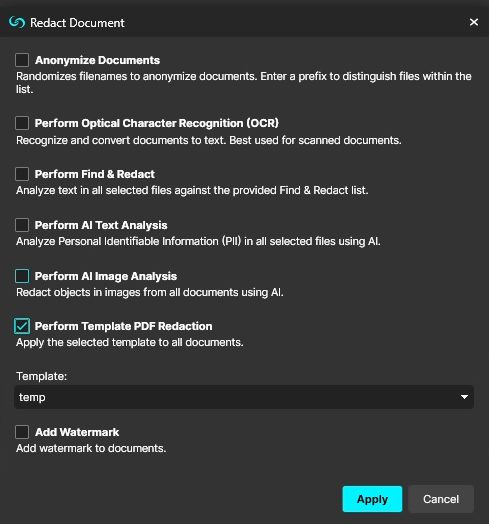Click the Perform Optical Character Recognition (OCR) label
489x524 pixels.
[x=157, y=123]
